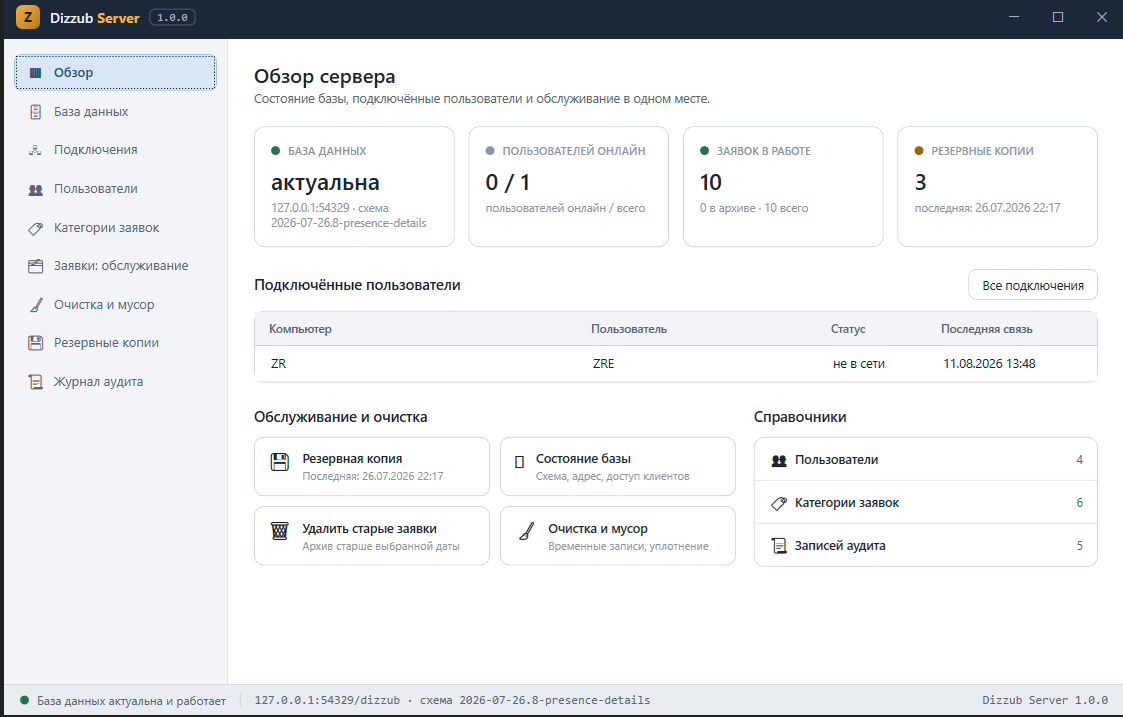Click the БАЗА ДАННЫХ summary card
Viewport: 1123px width, 717px height.
354,187
